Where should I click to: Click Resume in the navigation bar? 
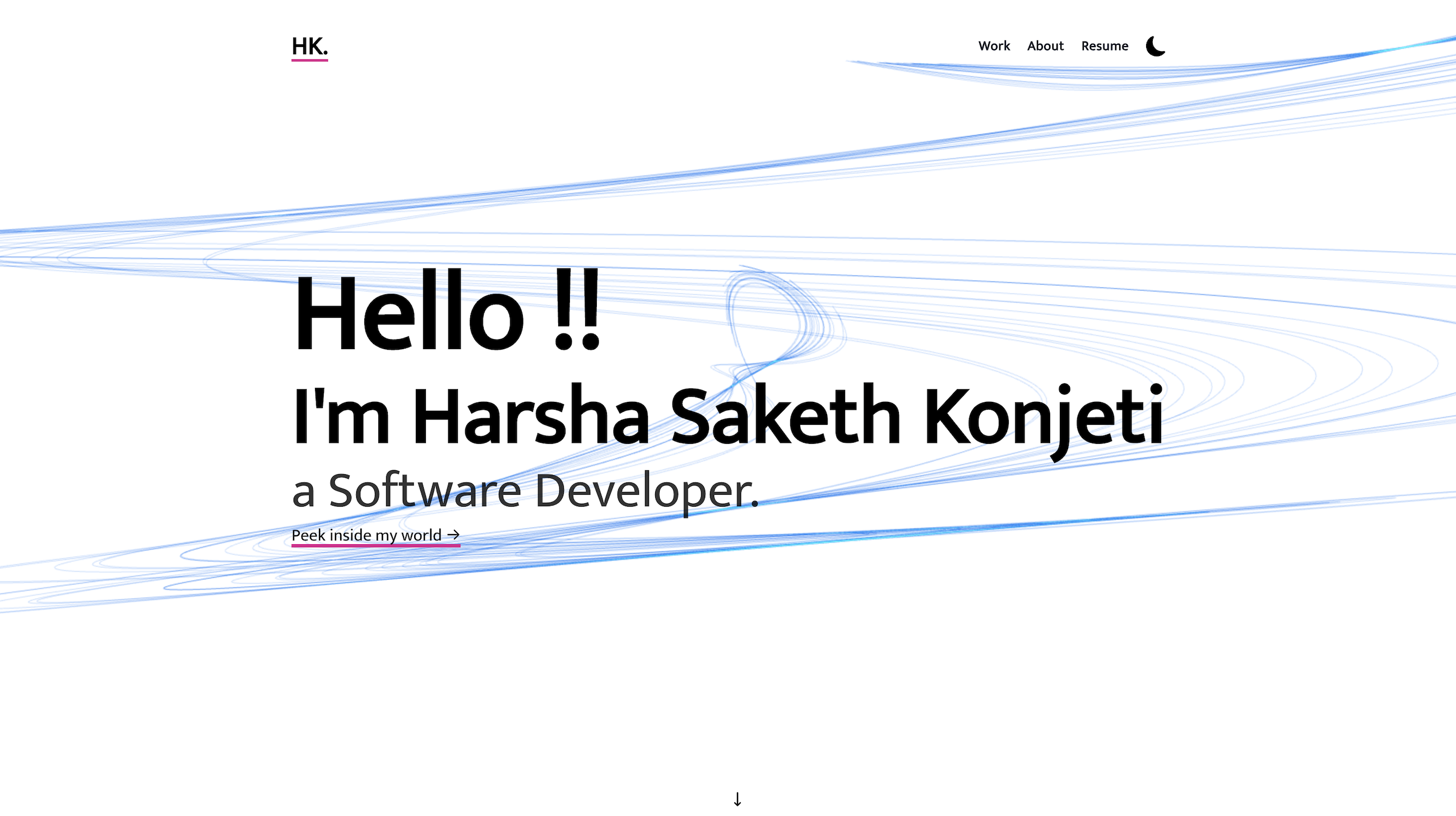point(1105,46)
